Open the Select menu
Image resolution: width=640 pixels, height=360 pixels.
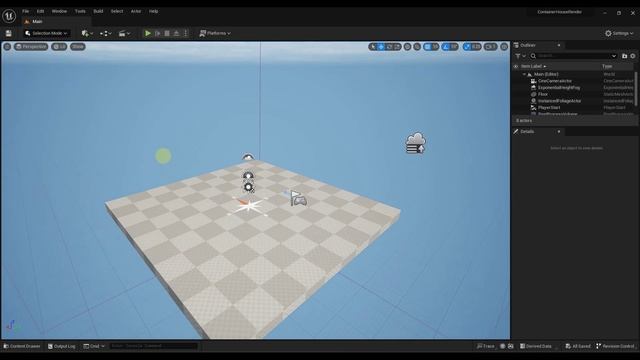117,11
